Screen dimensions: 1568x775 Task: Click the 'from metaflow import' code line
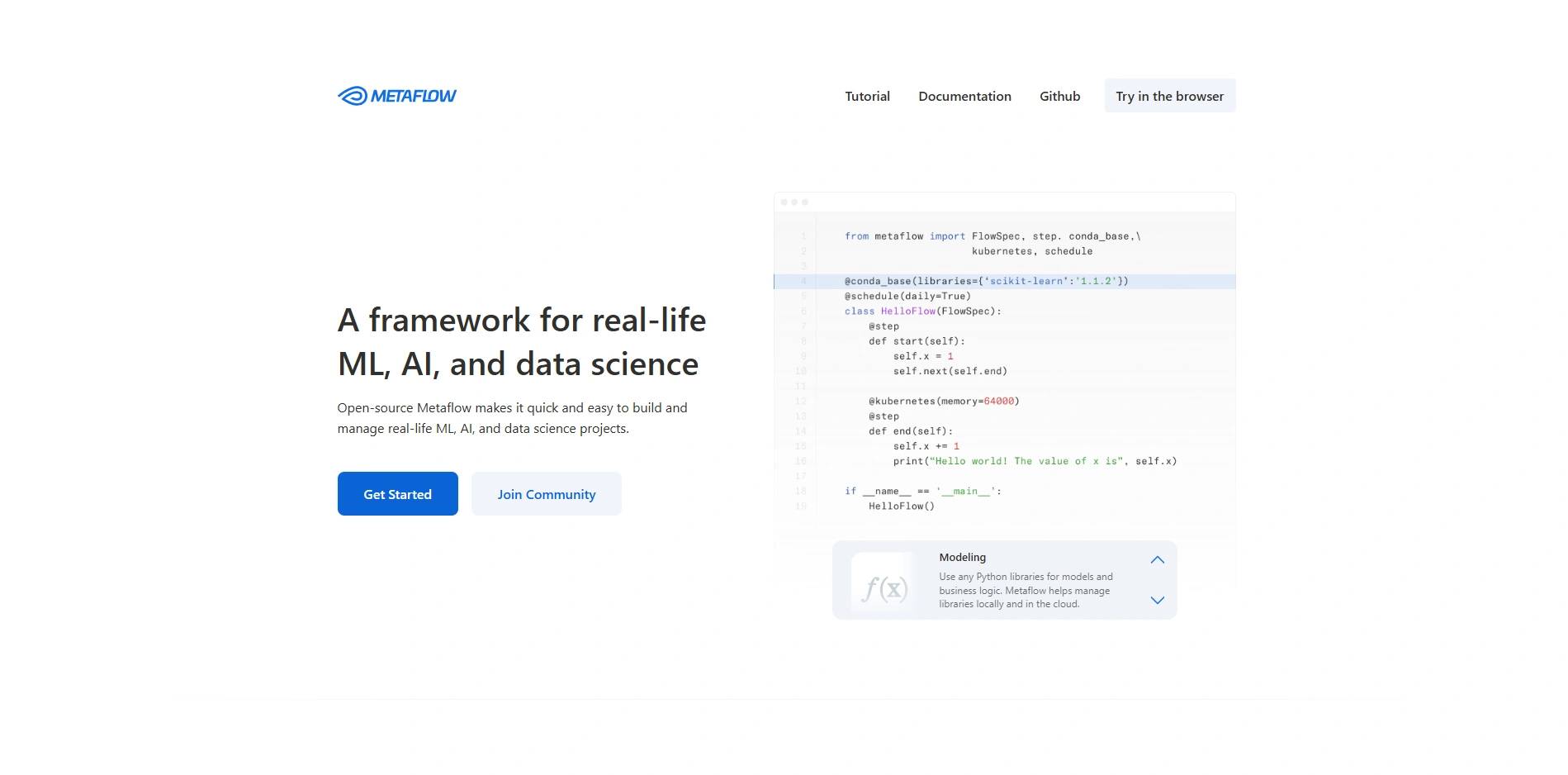992,236
